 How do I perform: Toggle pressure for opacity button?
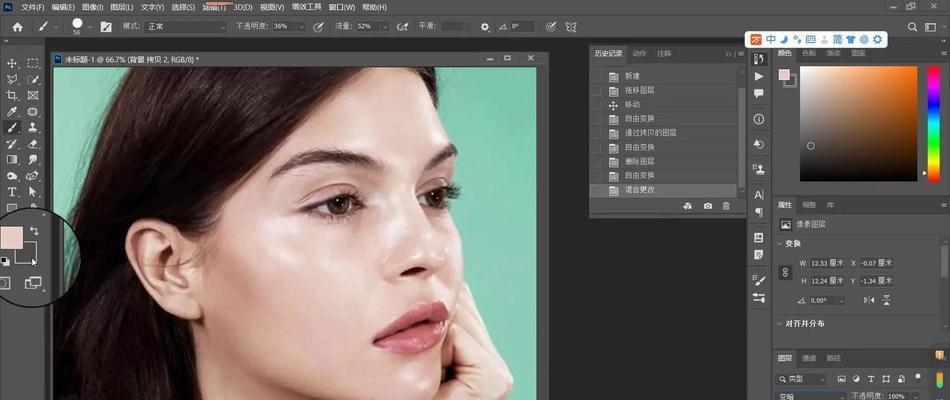pos(318,27)
